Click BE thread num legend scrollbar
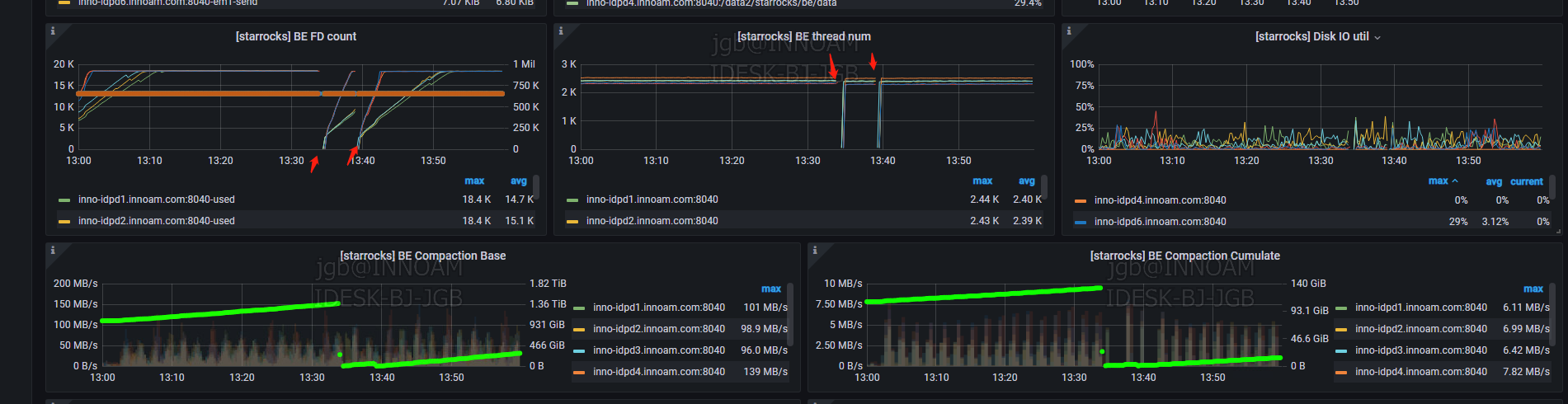This screenshot has width=1568, height=404. 1044,186
